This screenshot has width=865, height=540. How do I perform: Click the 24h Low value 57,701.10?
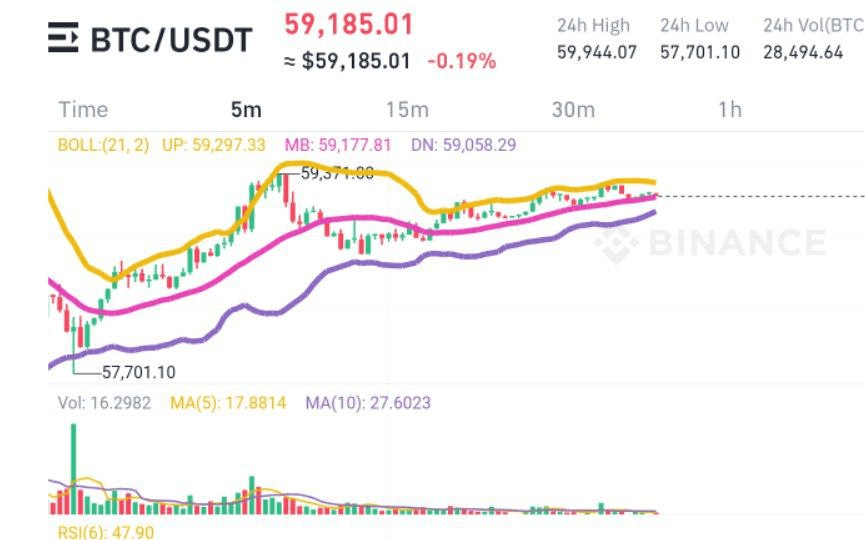tap(701, 52)
